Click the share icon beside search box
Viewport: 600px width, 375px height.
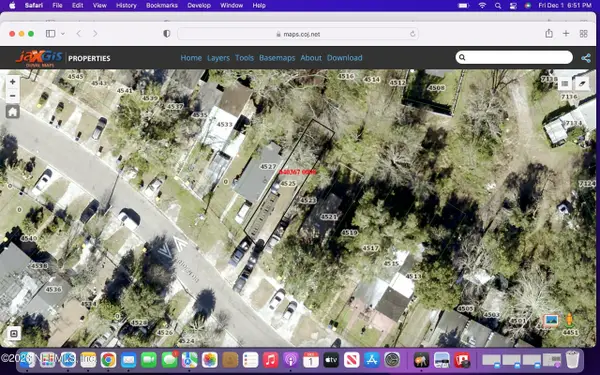coord(585,58)
